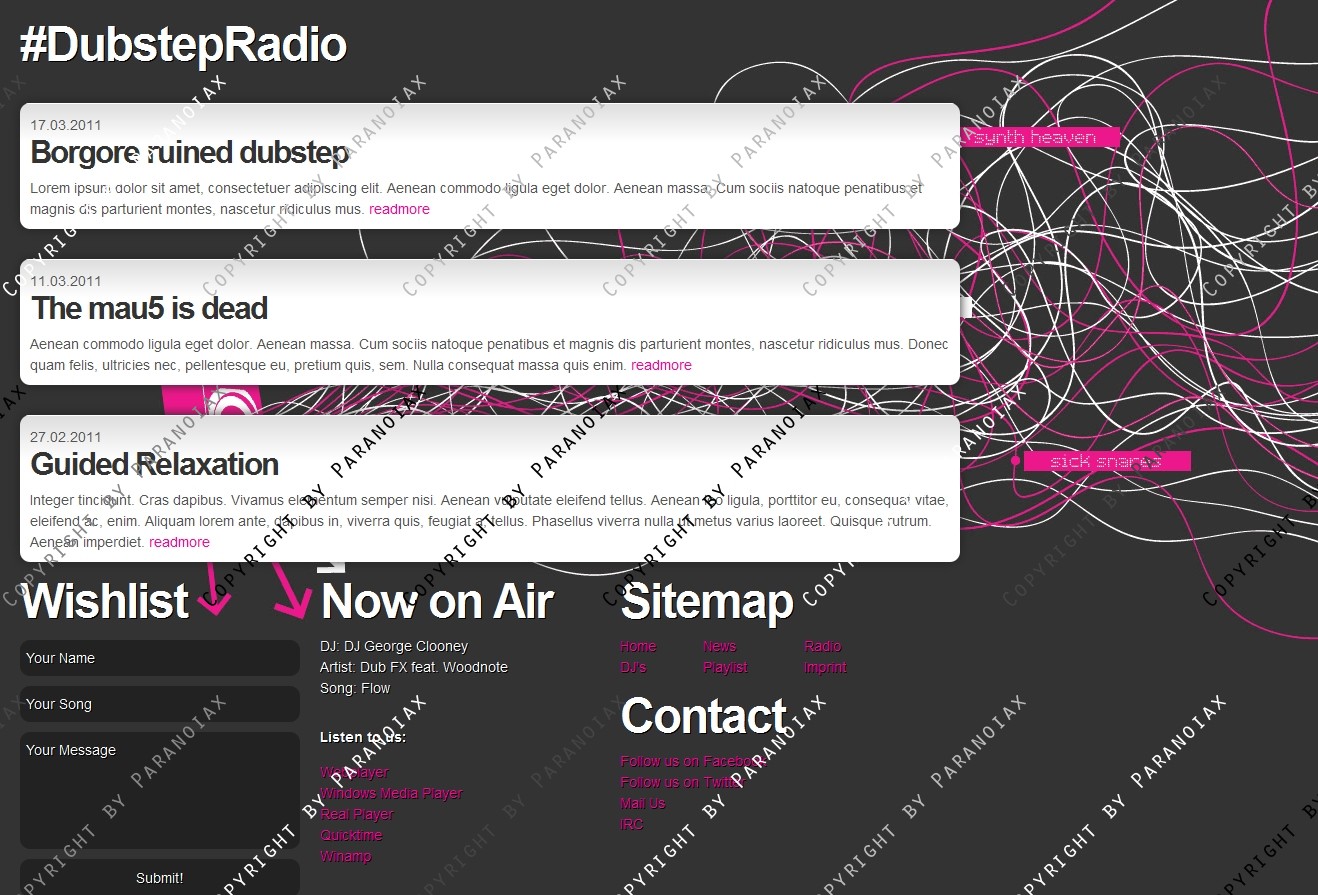Viewport: 1318px width, 895px height.
Task: Navigate to Imprint in the Sitemap
Action: coord(825,667)
